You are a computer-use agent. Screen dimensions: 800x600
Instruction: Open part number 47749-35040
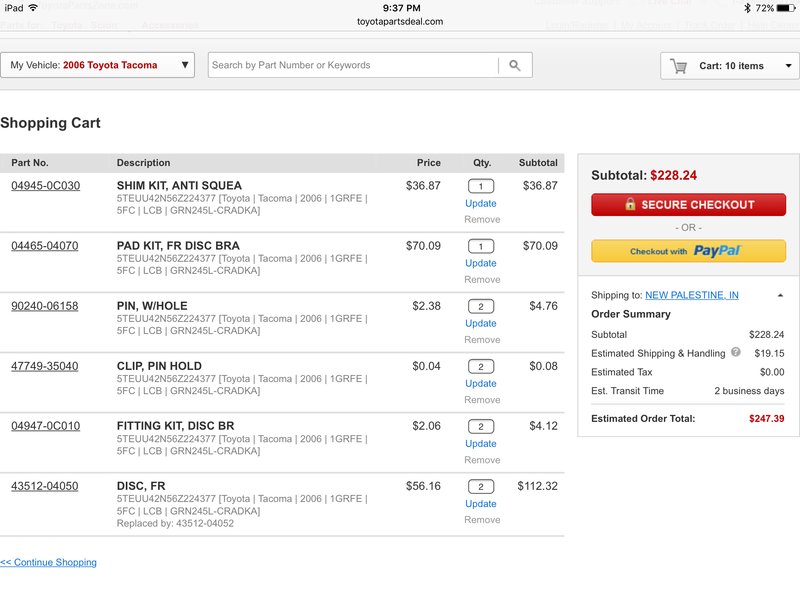coord(45,366)
